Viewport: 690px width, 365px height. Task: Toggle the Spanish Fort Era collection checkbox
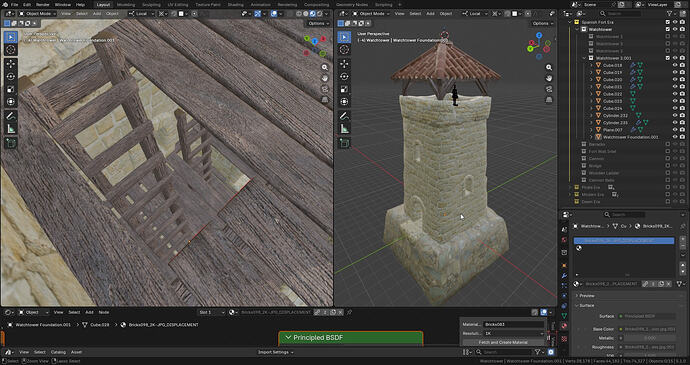click(x=668, y=22)
